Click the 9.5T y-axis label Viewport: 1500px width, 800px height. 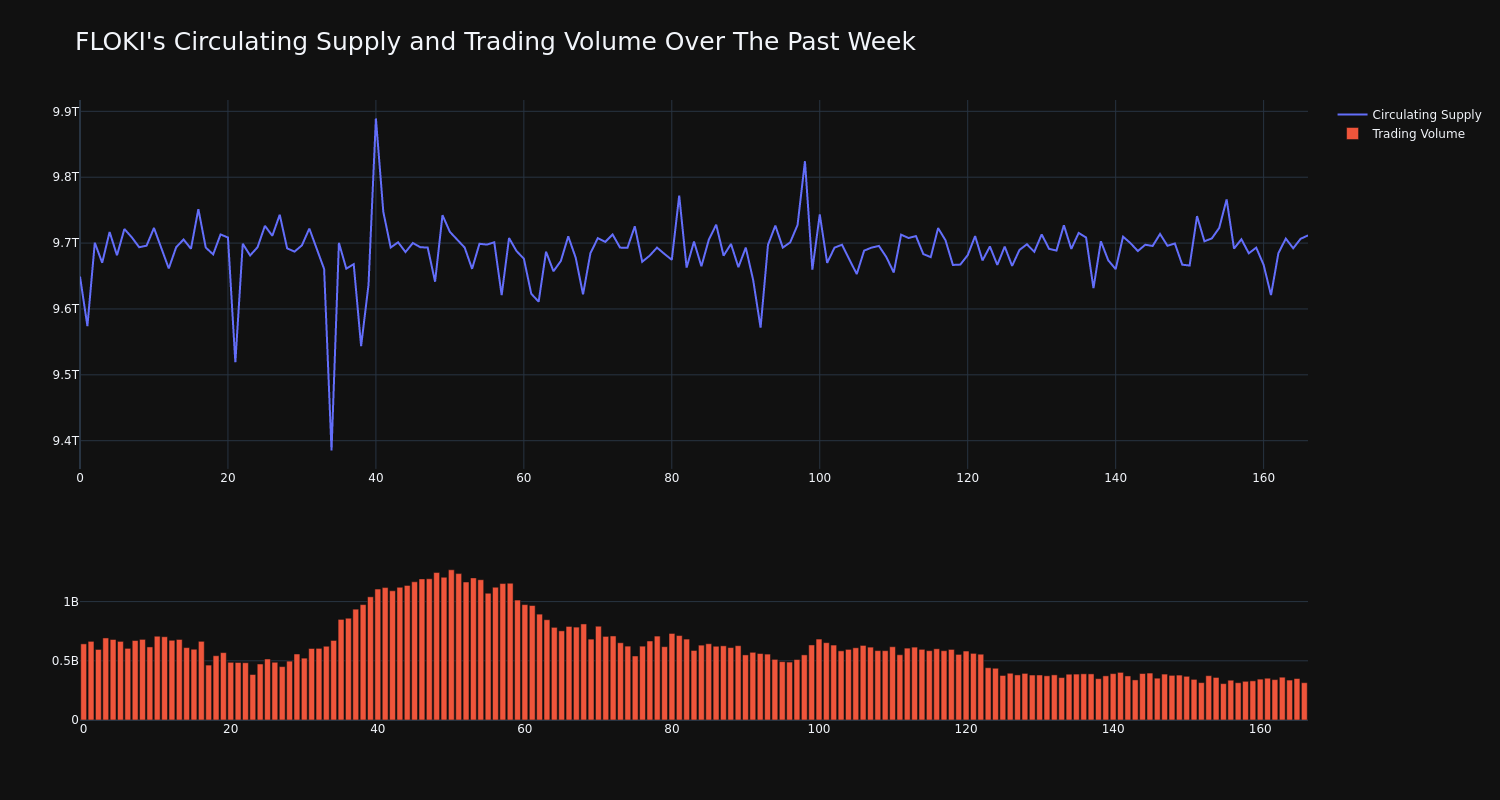(65, 375)
